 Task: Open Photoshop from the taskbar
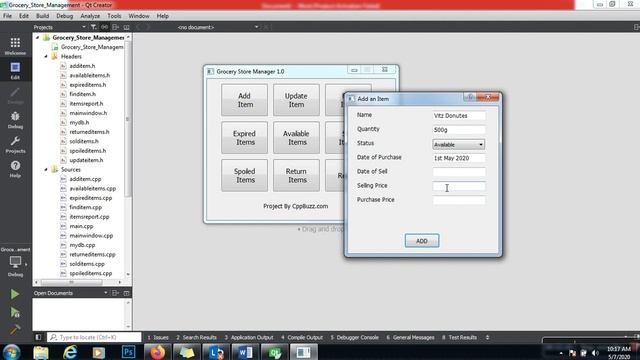(128, 352)
